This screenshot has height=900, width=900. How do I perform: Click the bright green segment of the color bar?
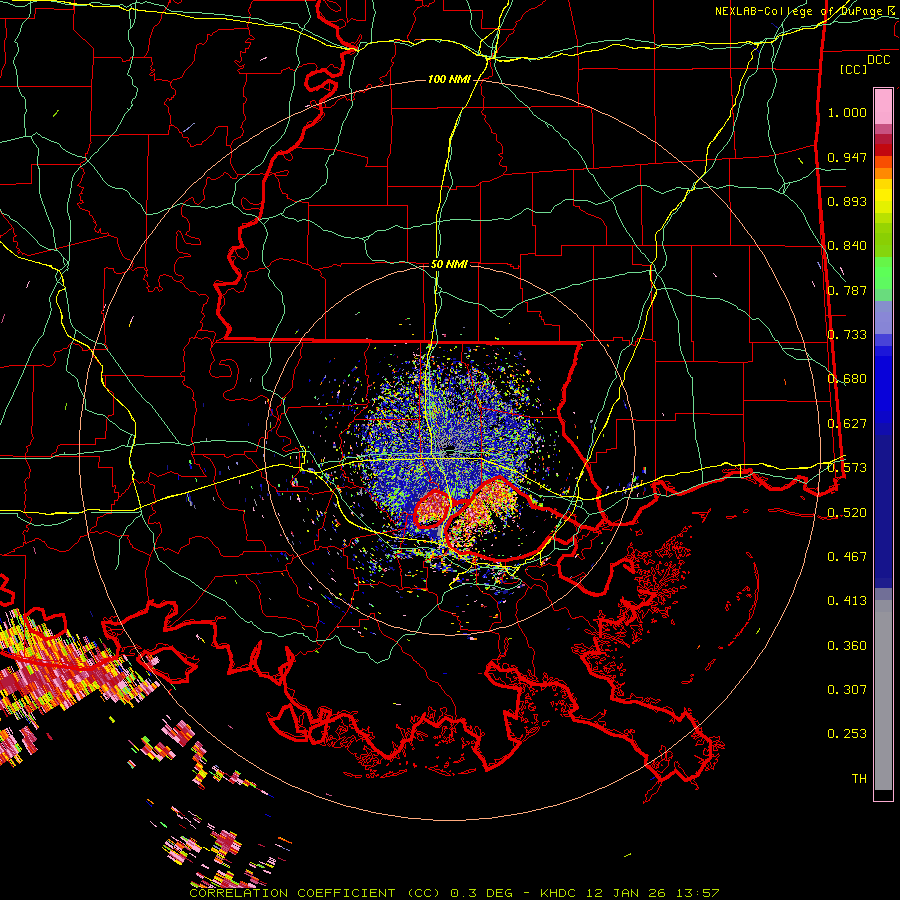pyautogui.click(x=883, y=273)
